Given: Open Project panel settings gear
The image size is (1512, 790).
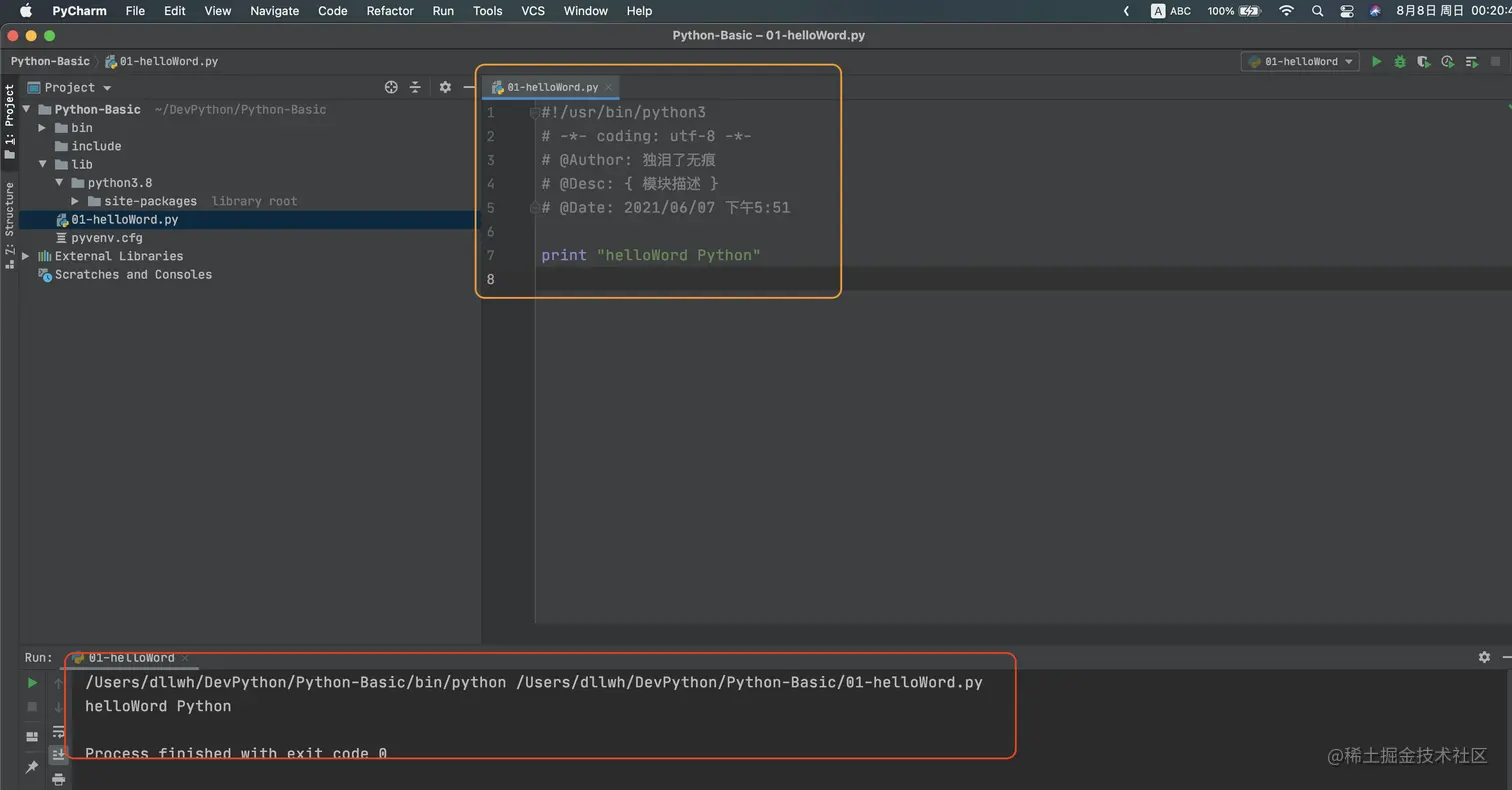Looking at the screenshot, I should [x=445, y=87].
